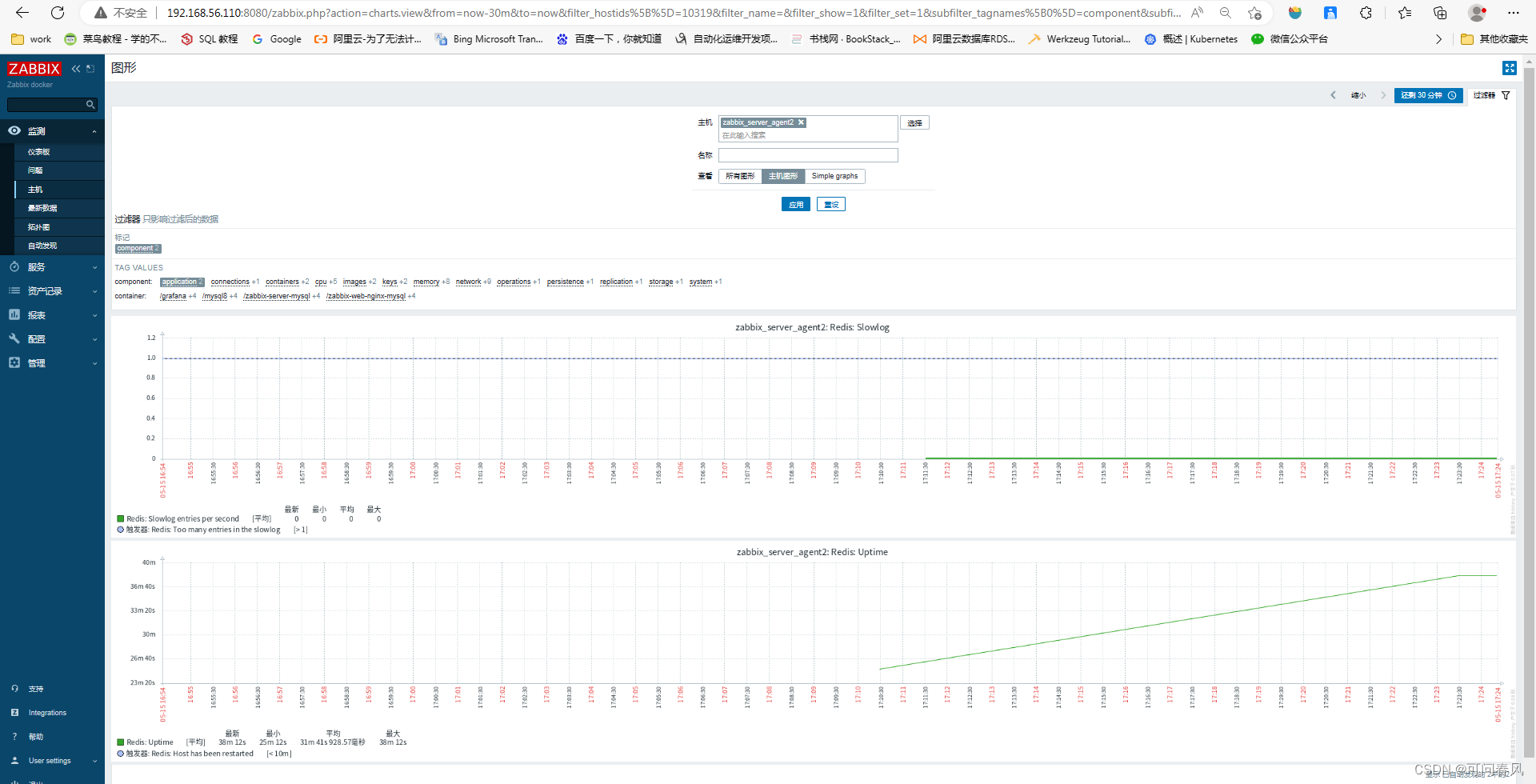Viewport: 1536px width, 784px height.
Task: Select the 所有图形 view option
Action: [x=740, y=176]
